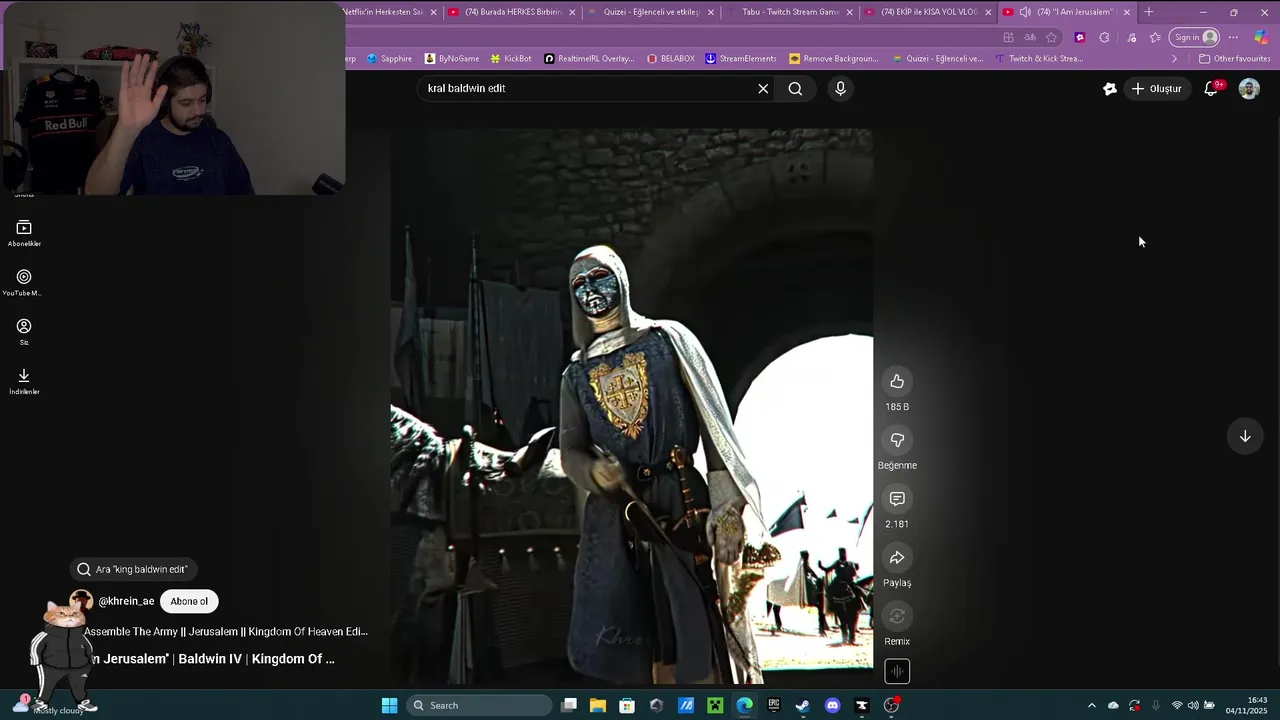Open ByNoGame bookmark
The height and width of the screenshot is (720, 1280).
click(452, 58)
